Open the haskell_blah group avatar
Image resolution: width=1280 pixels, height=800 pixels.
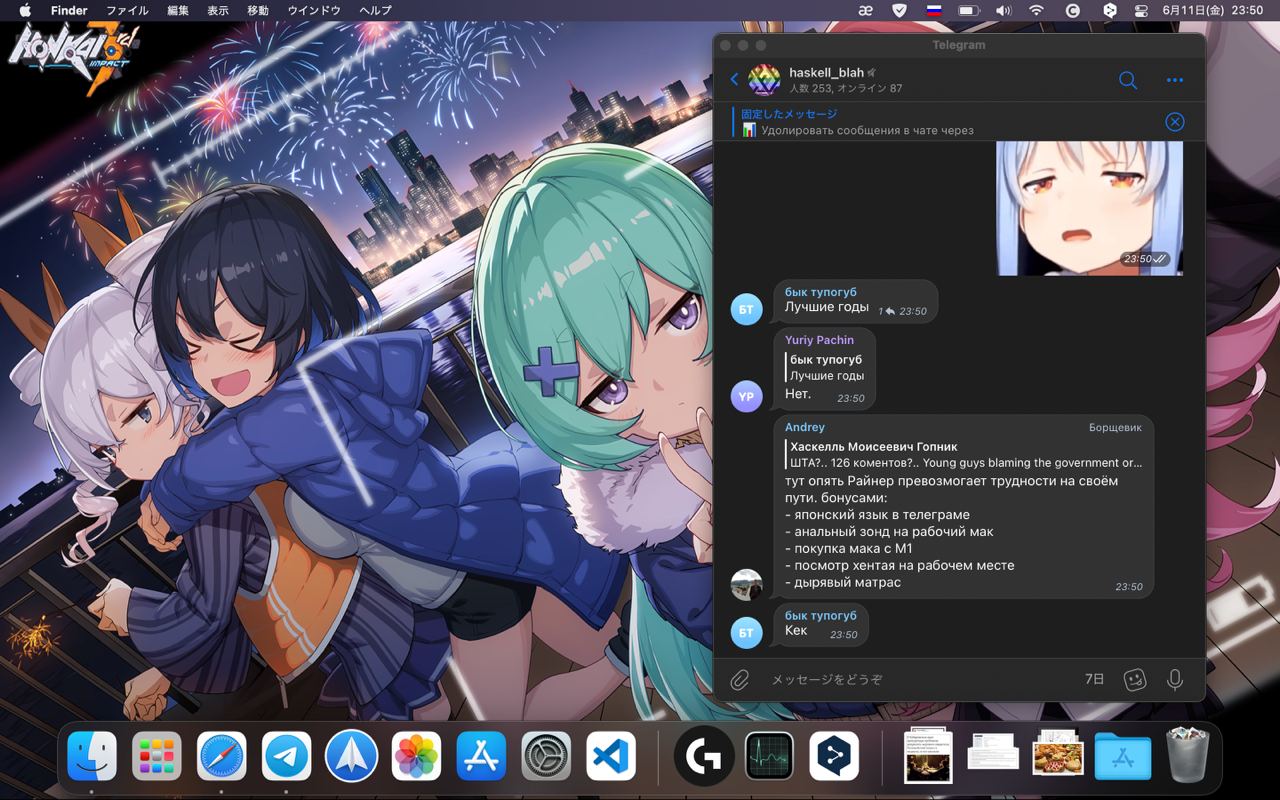point(764,80)
